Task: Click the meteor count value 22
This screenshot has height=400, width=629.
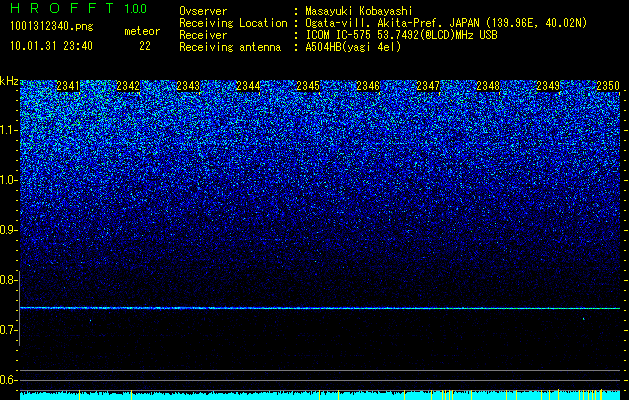Action: pos(145,46)
